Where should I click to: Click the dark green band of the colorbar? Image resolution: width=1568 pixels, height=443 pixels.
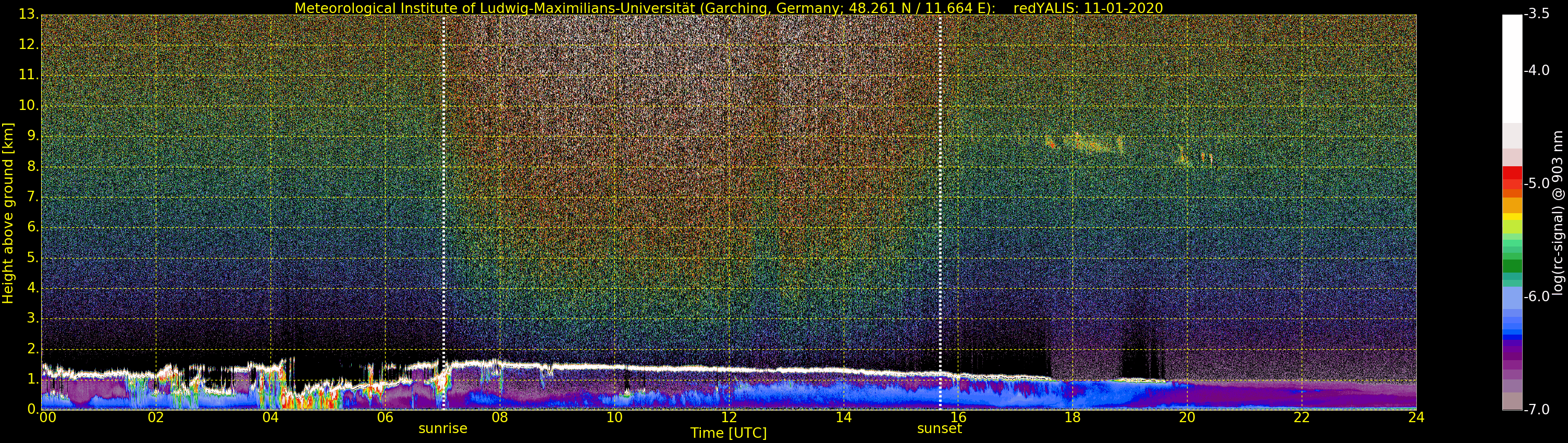1512,266
